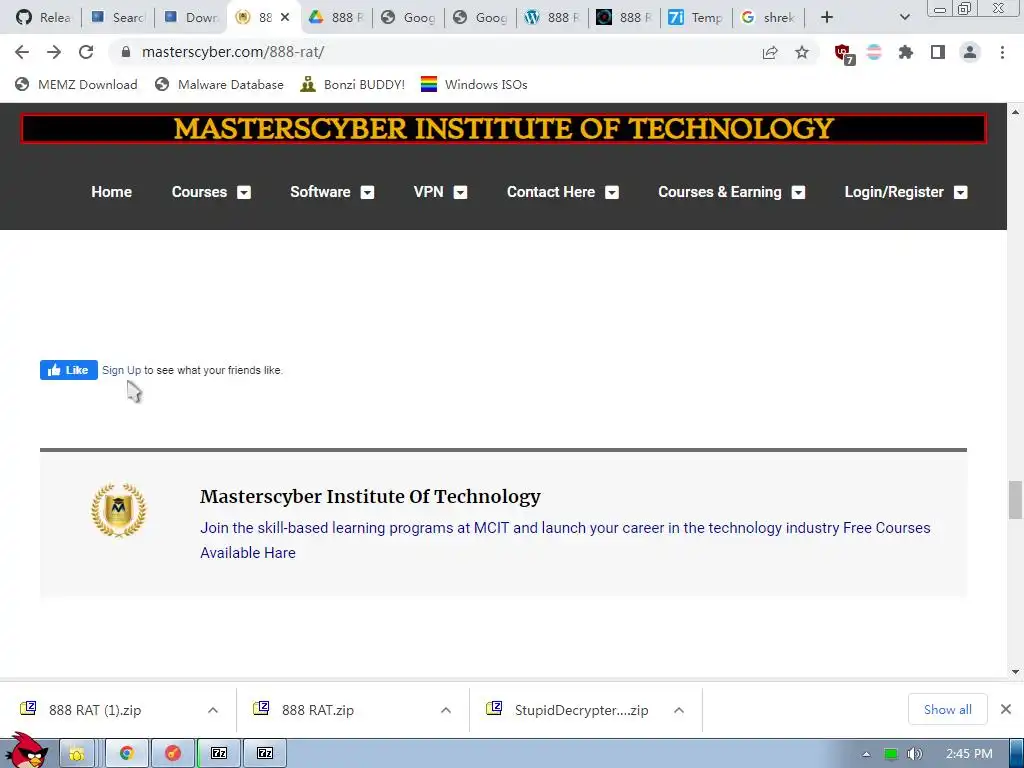Click the 2:45 PM clock
This screenshot has width=1024, height=768.
[x=969, y=754]
